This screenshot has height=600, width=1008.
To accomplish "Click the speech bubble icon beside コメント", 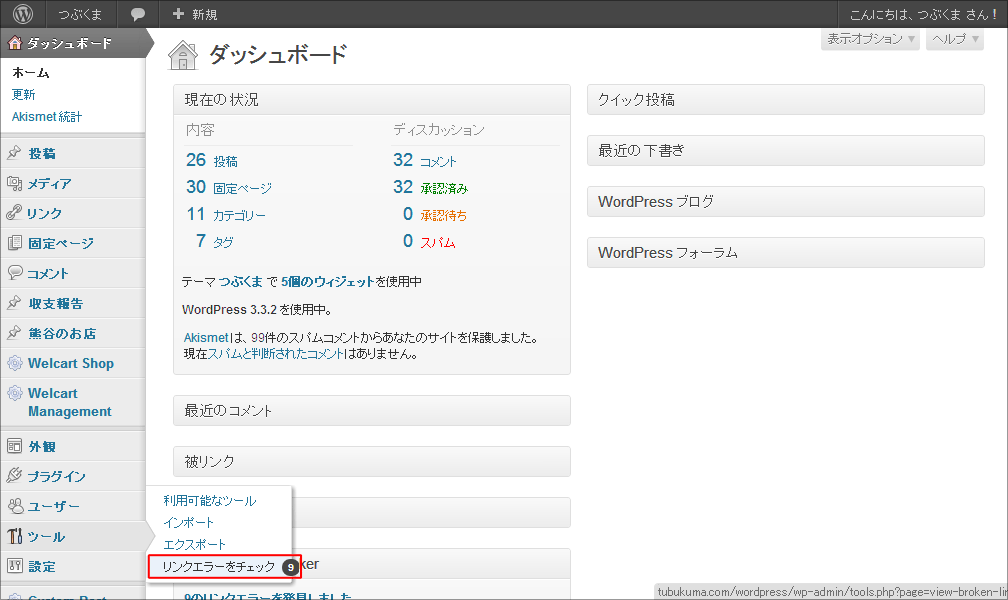I will [x=14, y=273].
